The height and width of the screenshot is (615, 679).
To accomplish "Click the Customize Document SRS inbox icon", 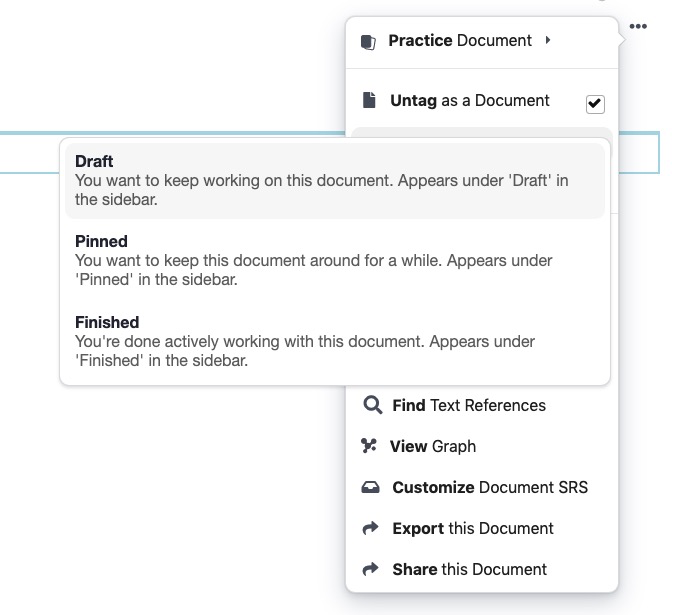I will point(371,488).
